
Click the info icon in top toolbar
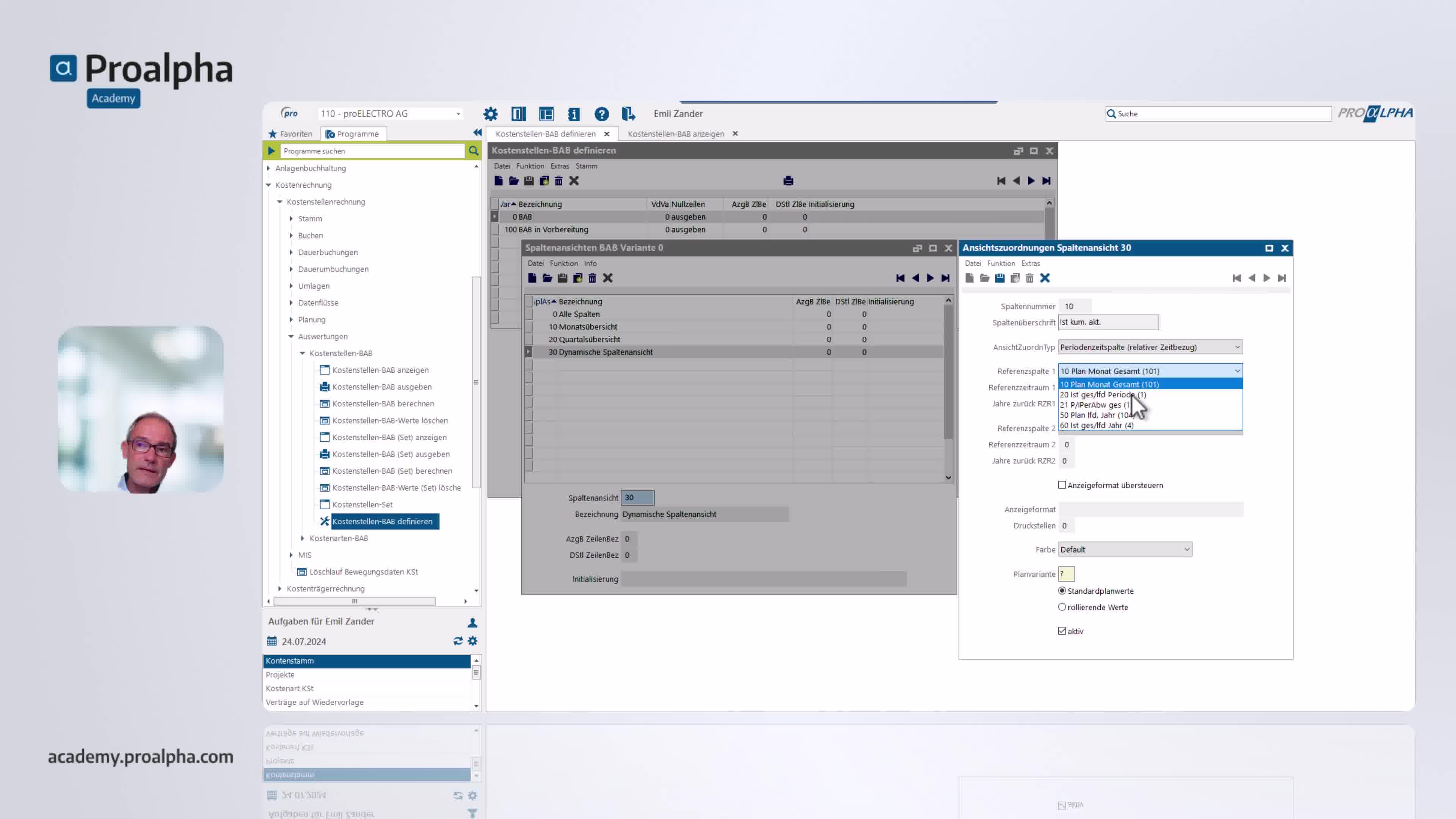(574, 114)
